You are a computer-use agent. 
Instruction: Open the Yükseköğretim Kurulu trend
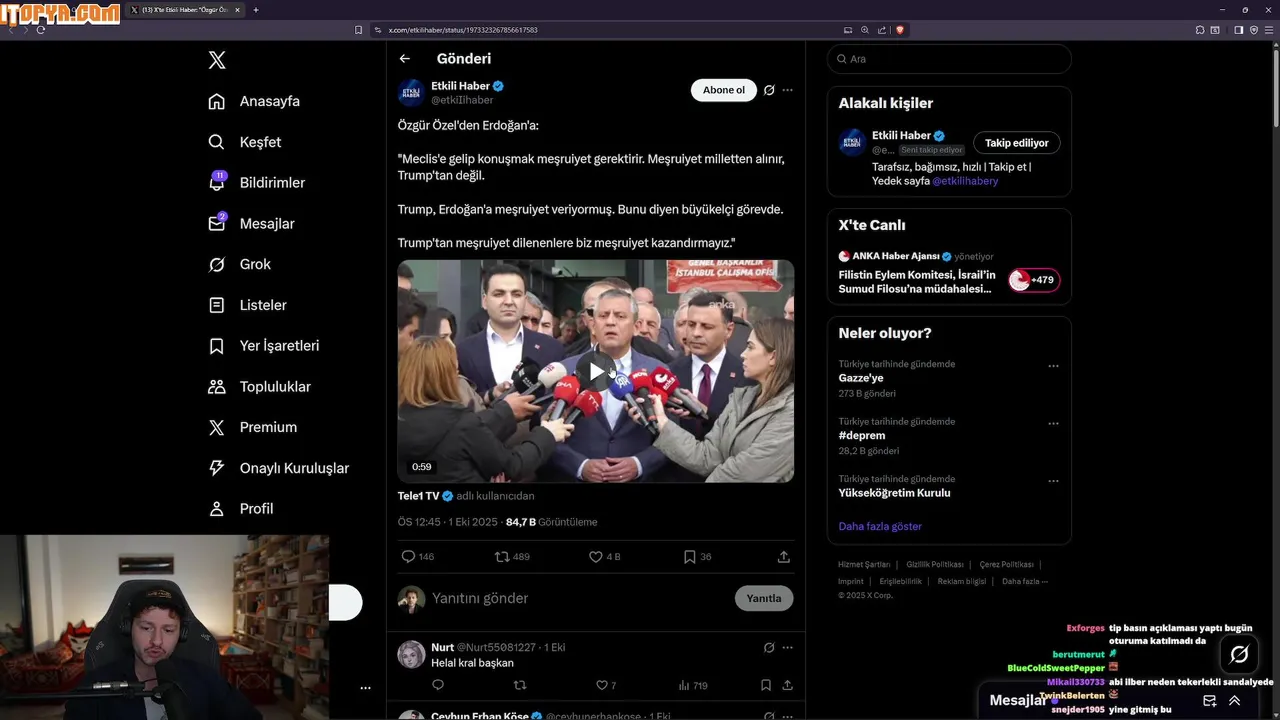(x=894, y=493)
